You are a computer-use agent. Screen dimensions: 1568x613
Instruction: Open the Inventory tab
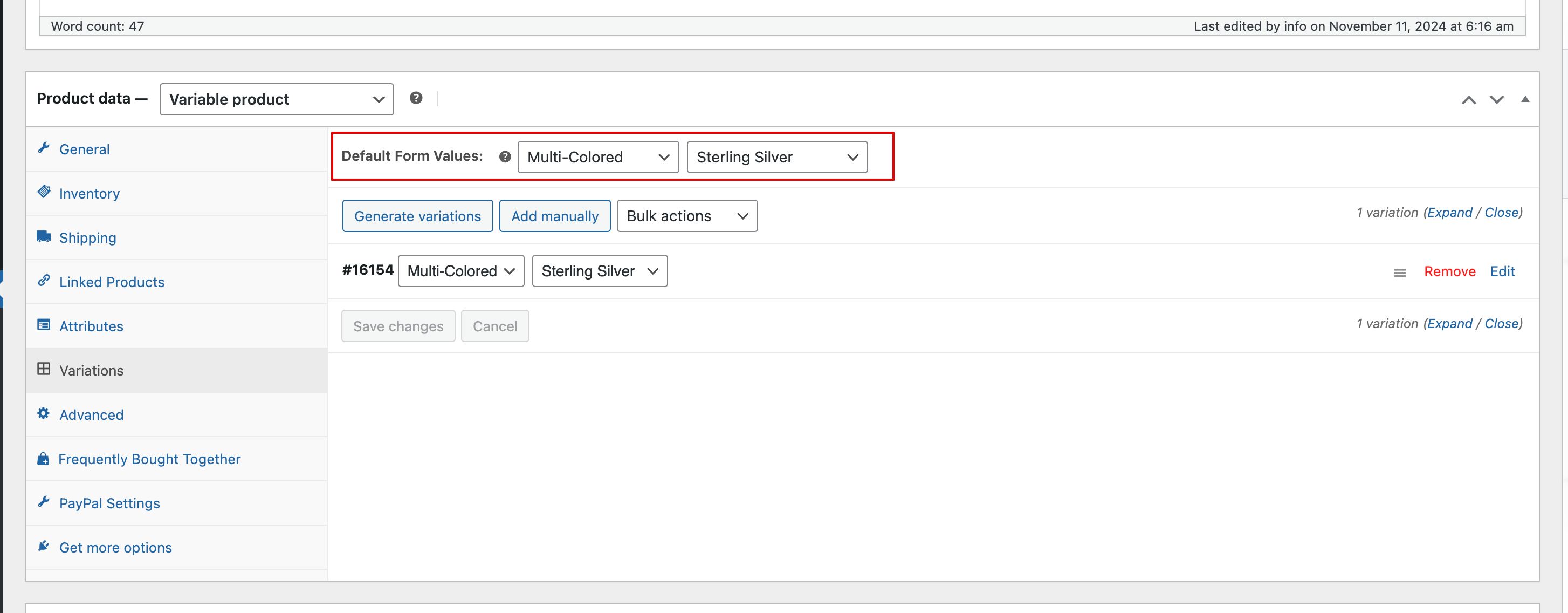(x=176, y=194)
